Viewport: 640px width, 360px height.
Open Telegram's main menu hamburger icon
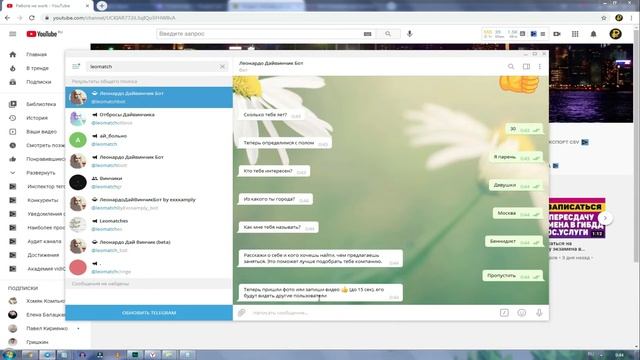point(76,66)
